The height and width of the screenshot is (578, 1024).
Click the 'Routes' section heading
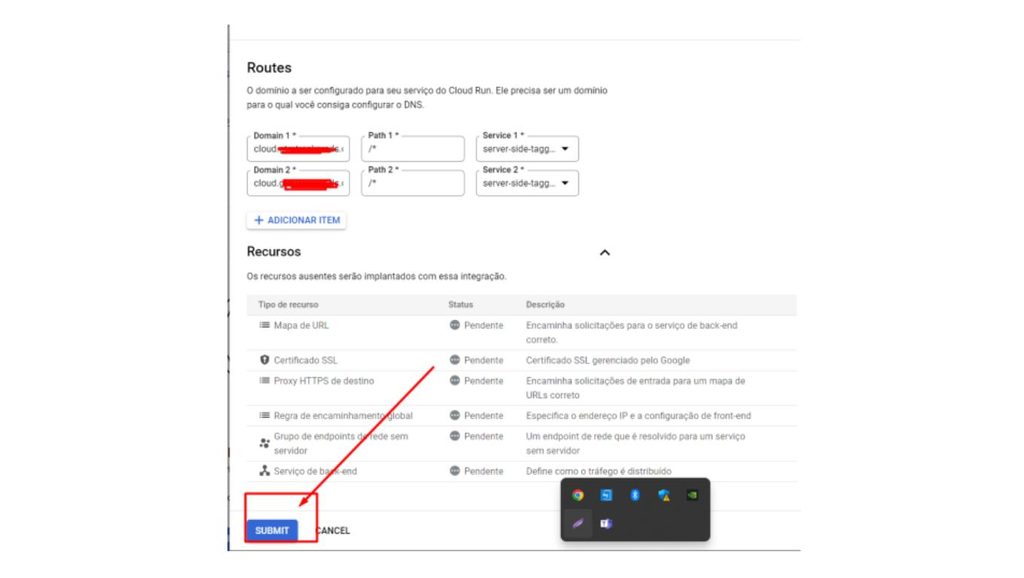269,68
